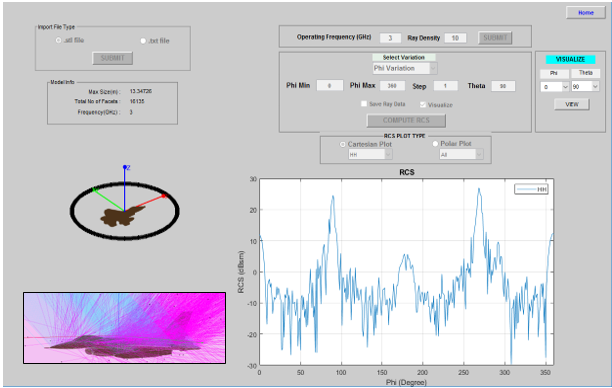The height and width of the screenshot is (388, 612).
Task: Click the Max Size value 13.34726
Action: click(x=141, y=91)
